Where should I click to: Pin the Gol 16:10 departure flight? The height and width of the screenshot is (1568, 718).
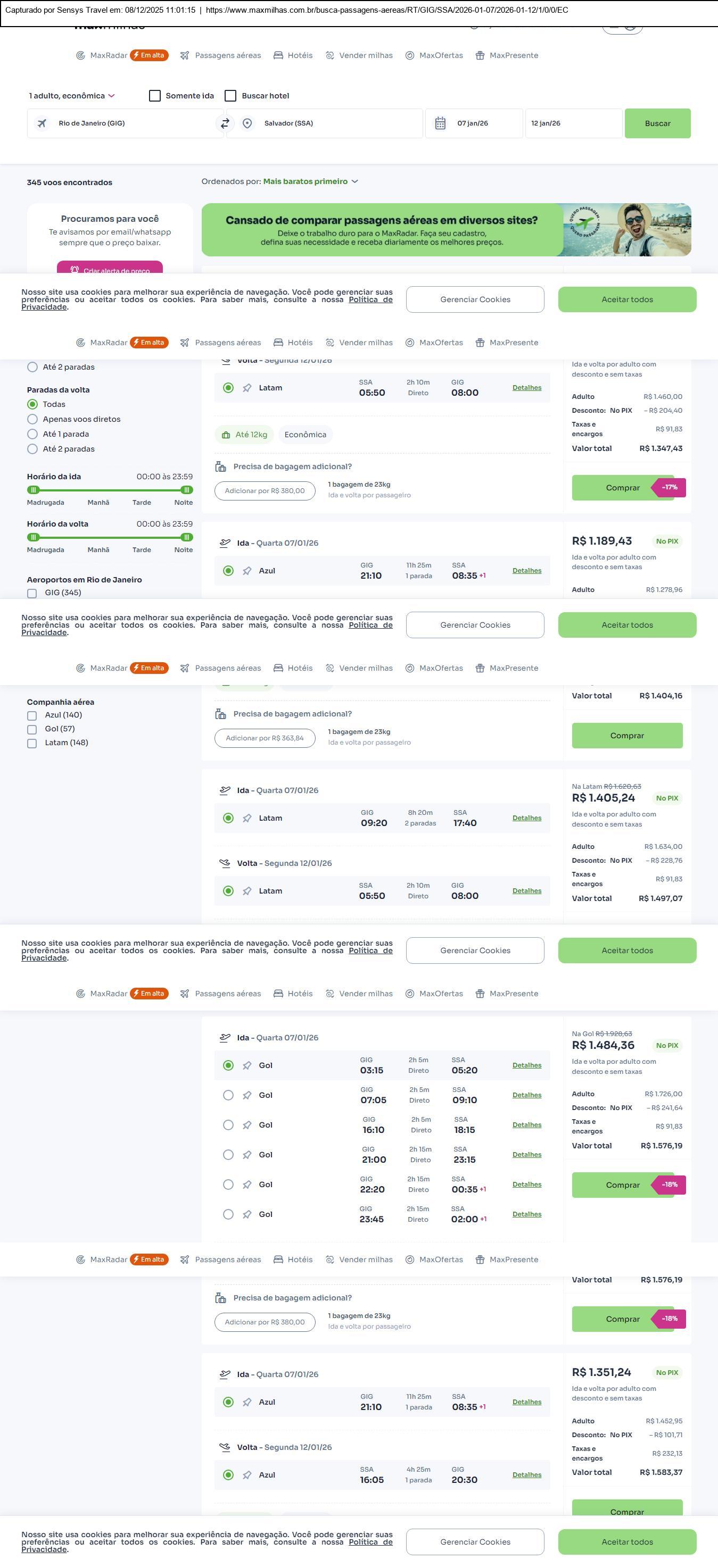[246, 1125]
